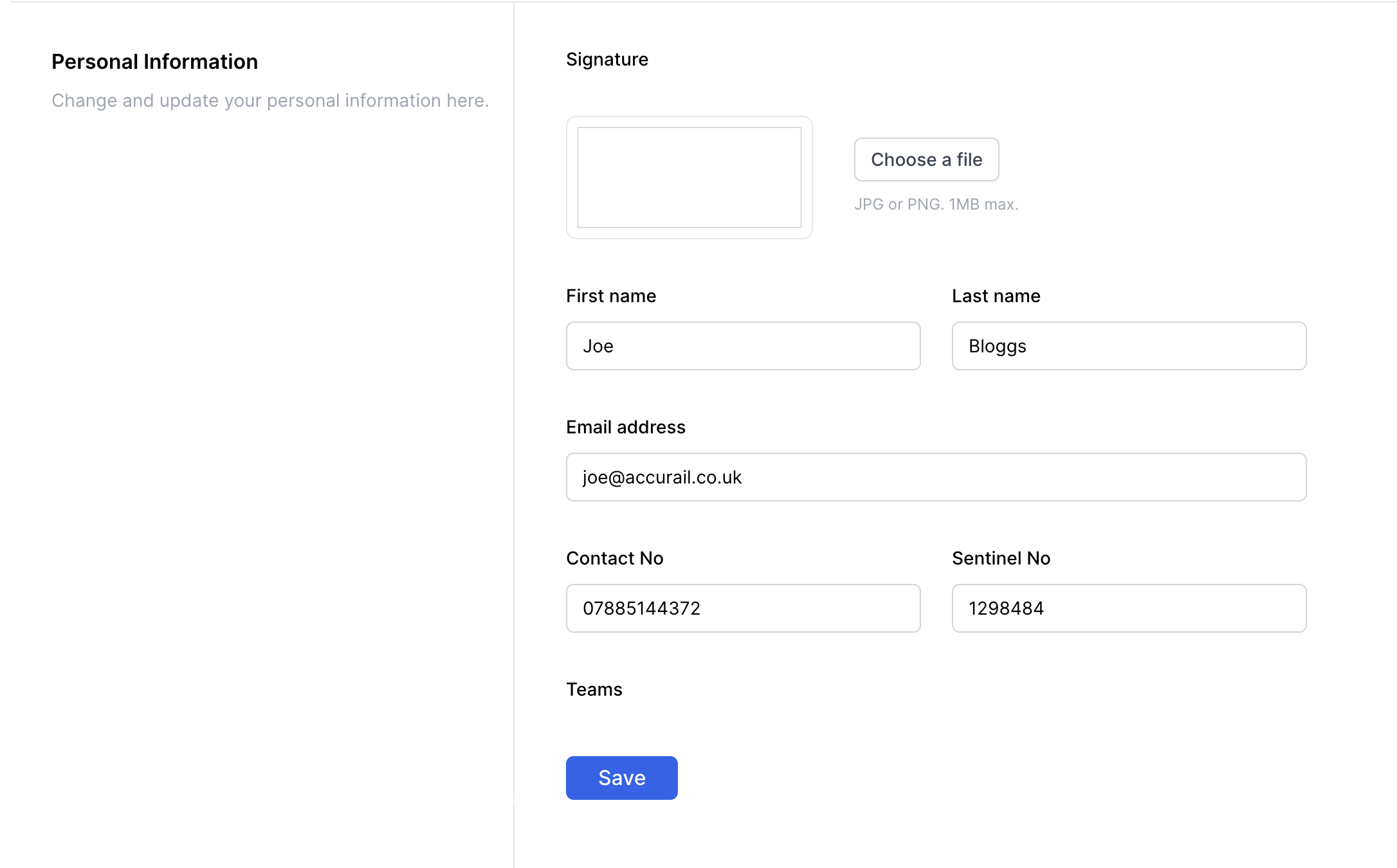This screenshot has width=1397, height=868.
Task: Click into the Contact No input
Action: [x=743, y=608]
